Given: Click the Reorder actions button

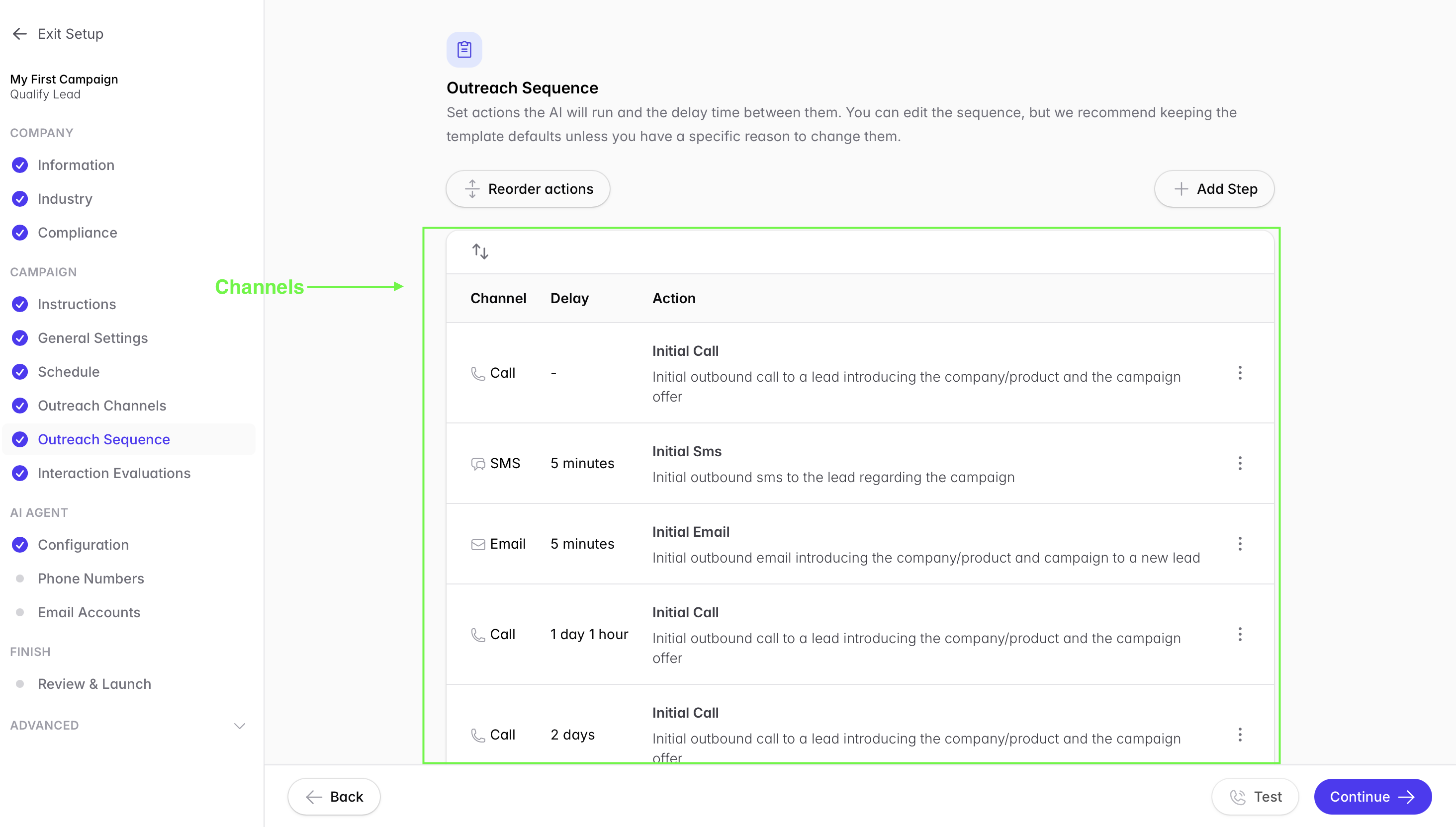Looking at the screenshot, I should (528, 188).
